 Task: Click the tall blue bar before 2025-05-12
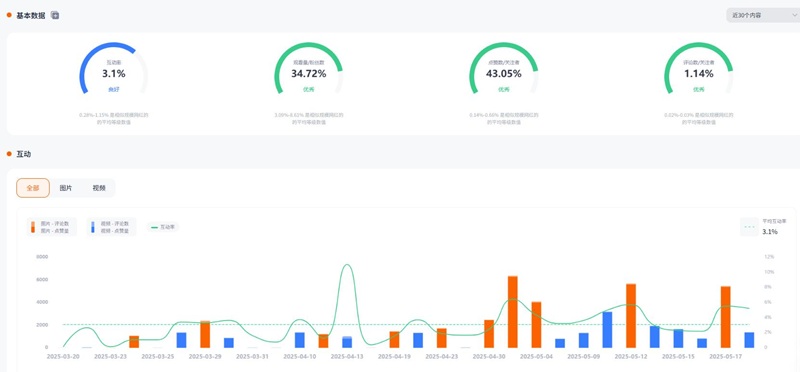click(607, 330)
